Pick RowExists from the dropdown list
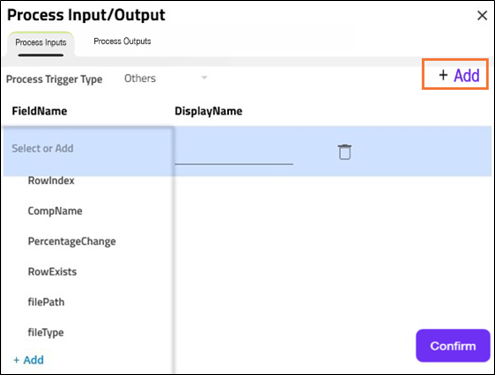The height and width of the screenshot is (375, 495). click(x=52, y=272)
